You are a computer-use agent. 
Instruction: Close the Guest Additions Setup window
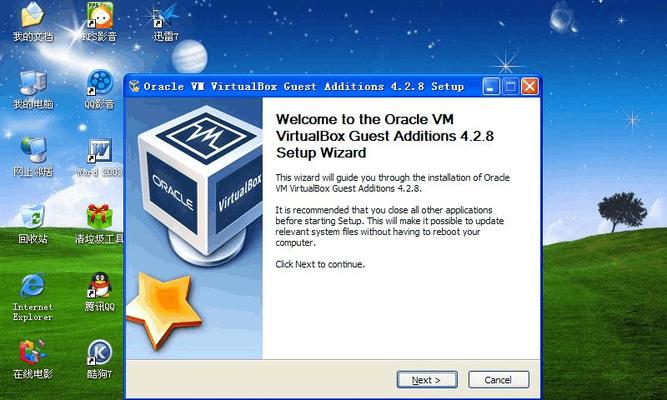[x=530, y=86]
